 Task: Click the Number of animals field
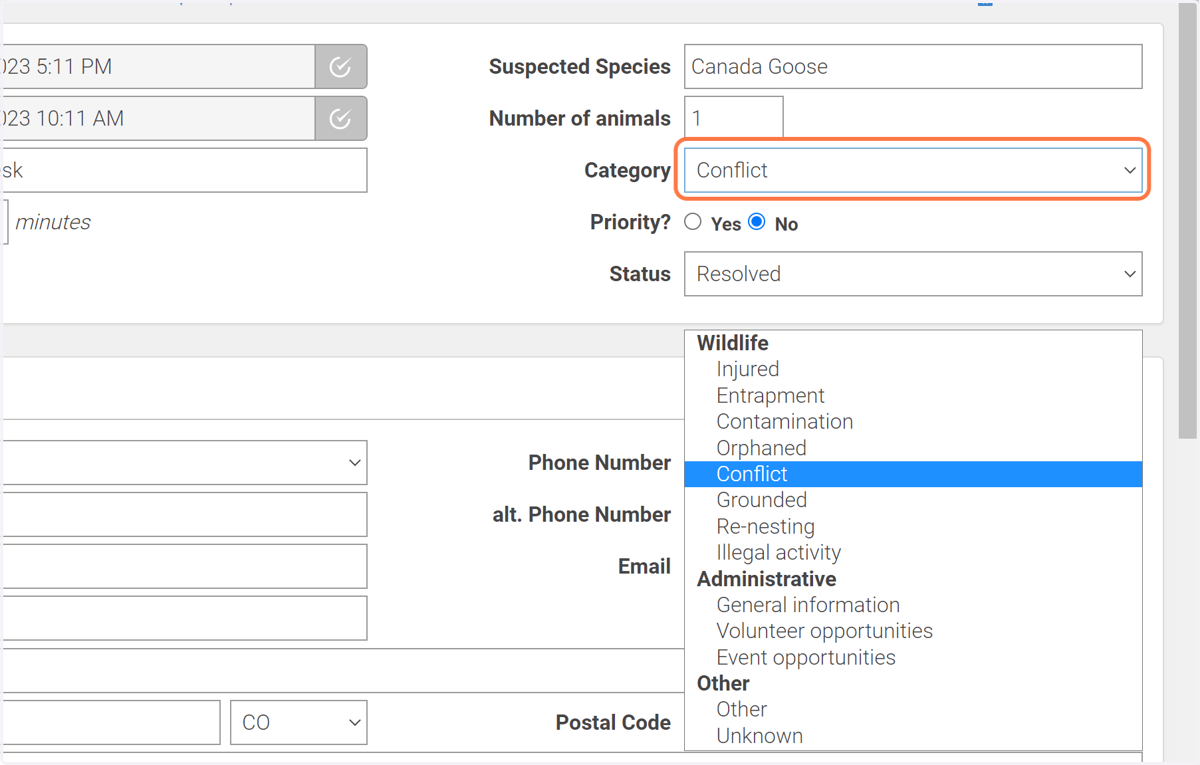734,118
